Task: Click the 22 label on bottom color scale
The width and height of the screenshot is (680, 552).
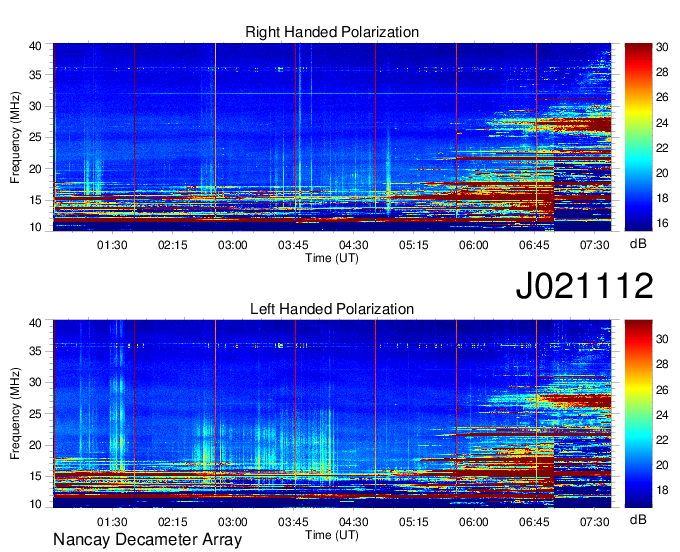Action: 662,440
